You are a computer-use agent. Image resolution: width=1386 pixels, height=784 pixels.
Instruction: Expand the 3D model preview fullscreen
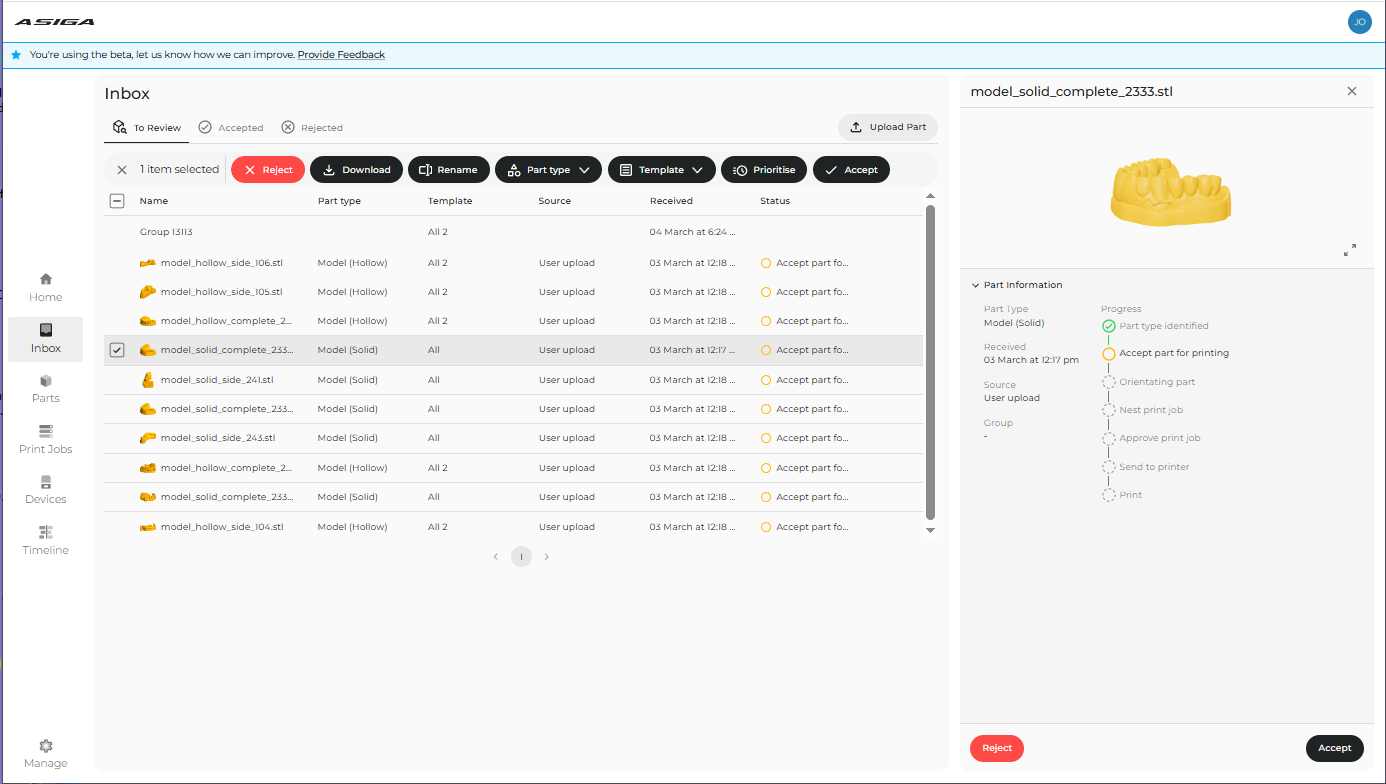[x=1350, y=250]
